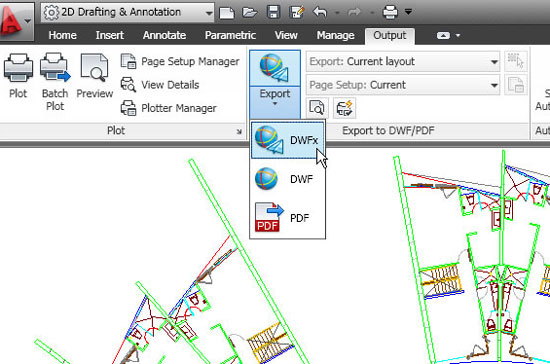
Task: Open the Undo history dropdown arrow
Action: coord(337,13)
